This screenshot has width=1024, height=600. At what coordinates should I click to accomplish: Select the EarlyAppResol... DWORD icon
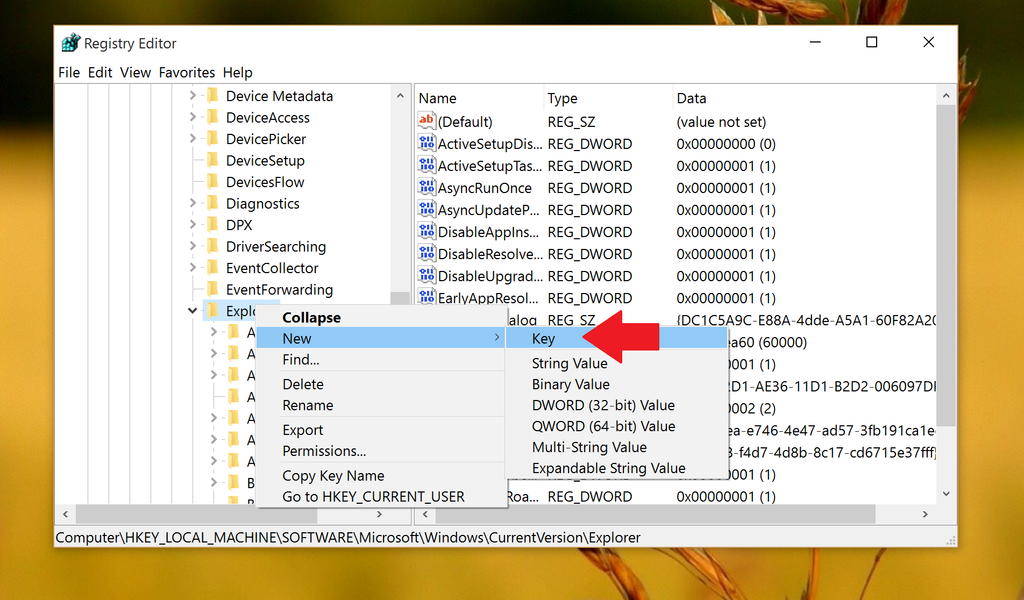[426, 297]
